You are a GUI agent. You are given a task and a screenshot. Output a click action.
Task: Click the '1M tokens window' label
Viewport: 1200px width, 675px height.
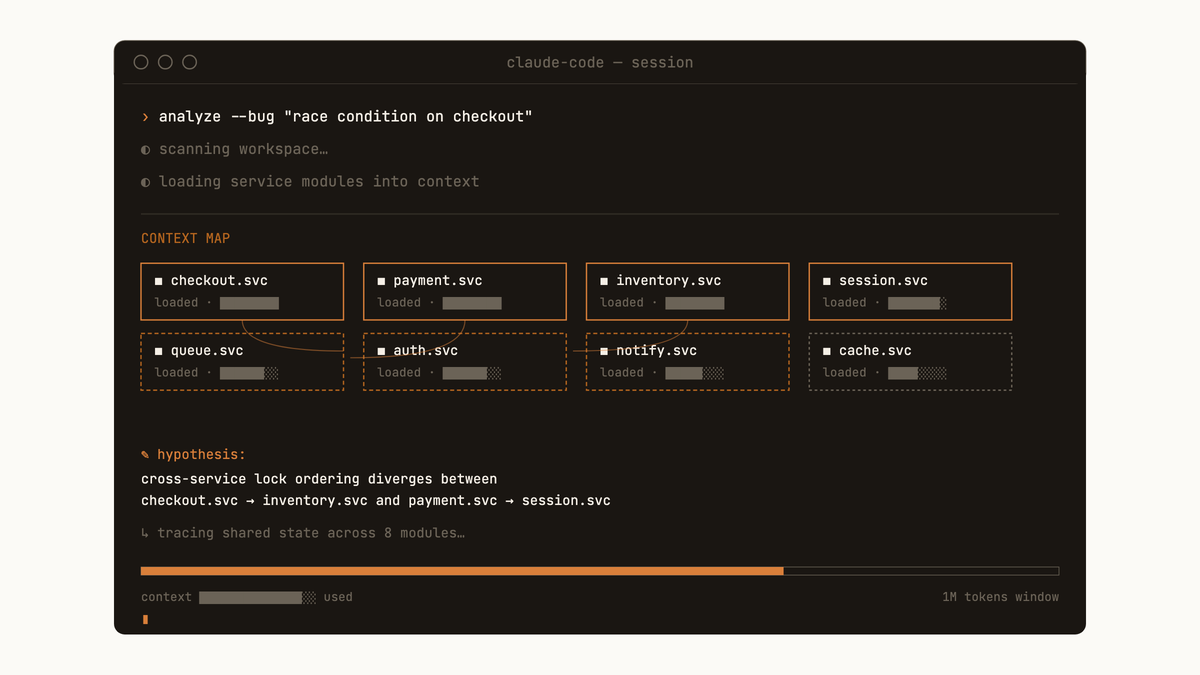1000,597
